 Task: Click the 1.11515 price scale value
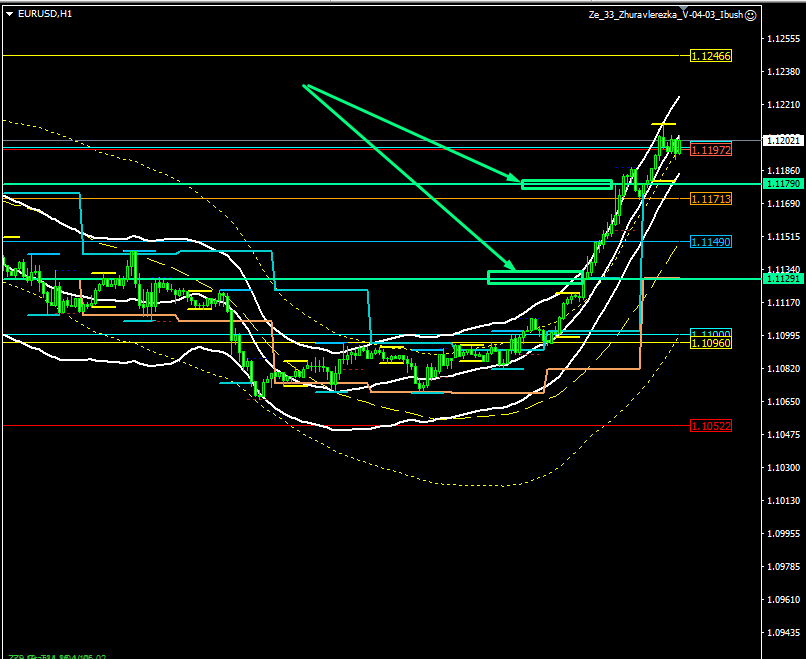point(783,236)
